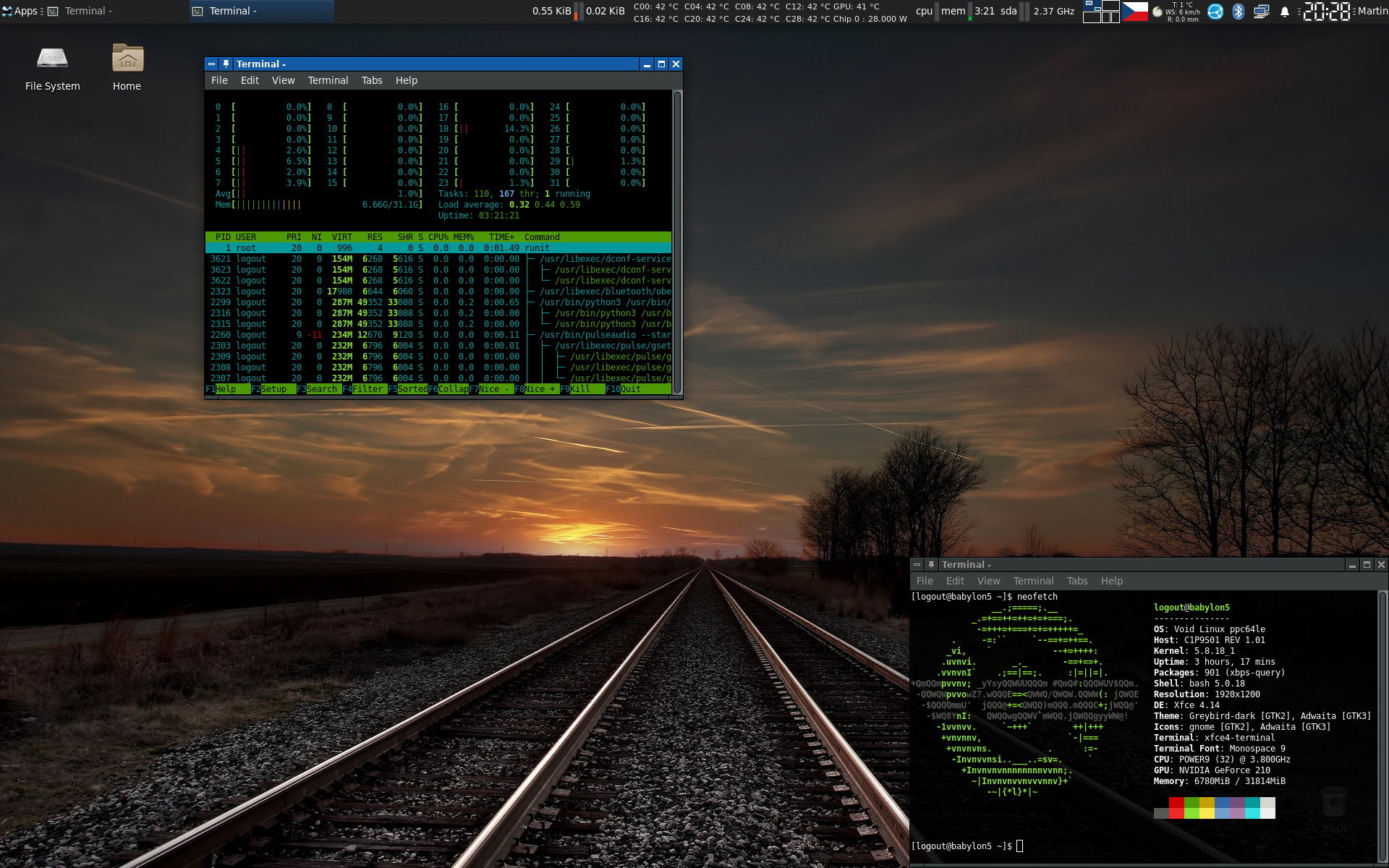Click the round blue share tray icon
1389x868 pixels.
[1215, 11]
